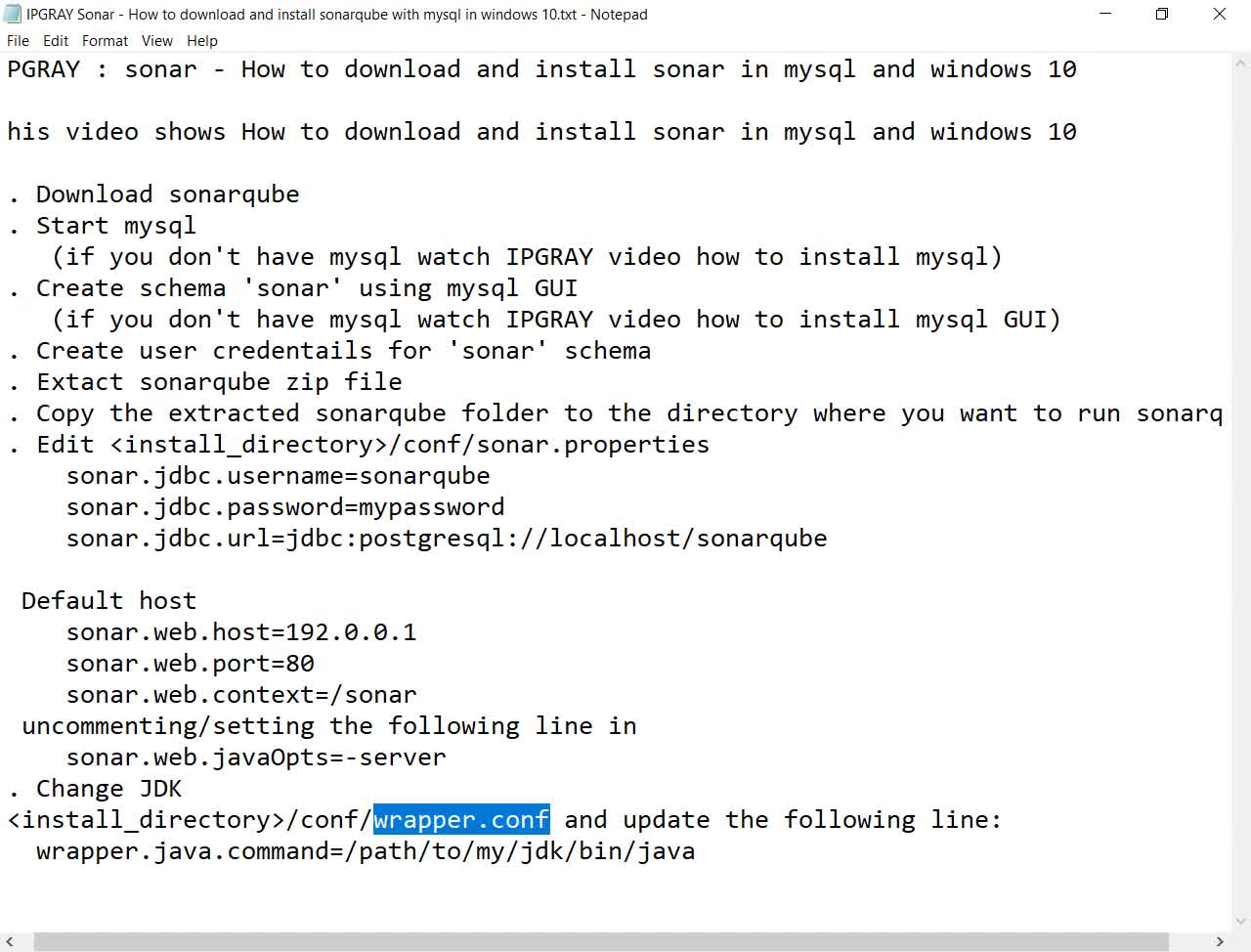This screenshot has width=1251, height=952.
Task: Click 'Create user credentails' line
Action: (x=329, y=351)
